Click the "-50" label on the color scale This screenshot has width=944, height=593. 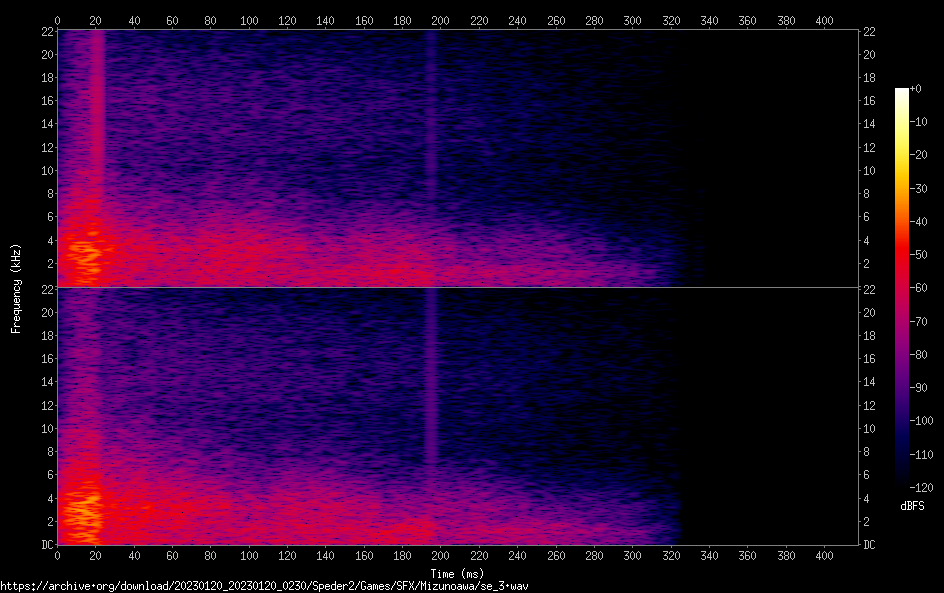pos(918,252)
